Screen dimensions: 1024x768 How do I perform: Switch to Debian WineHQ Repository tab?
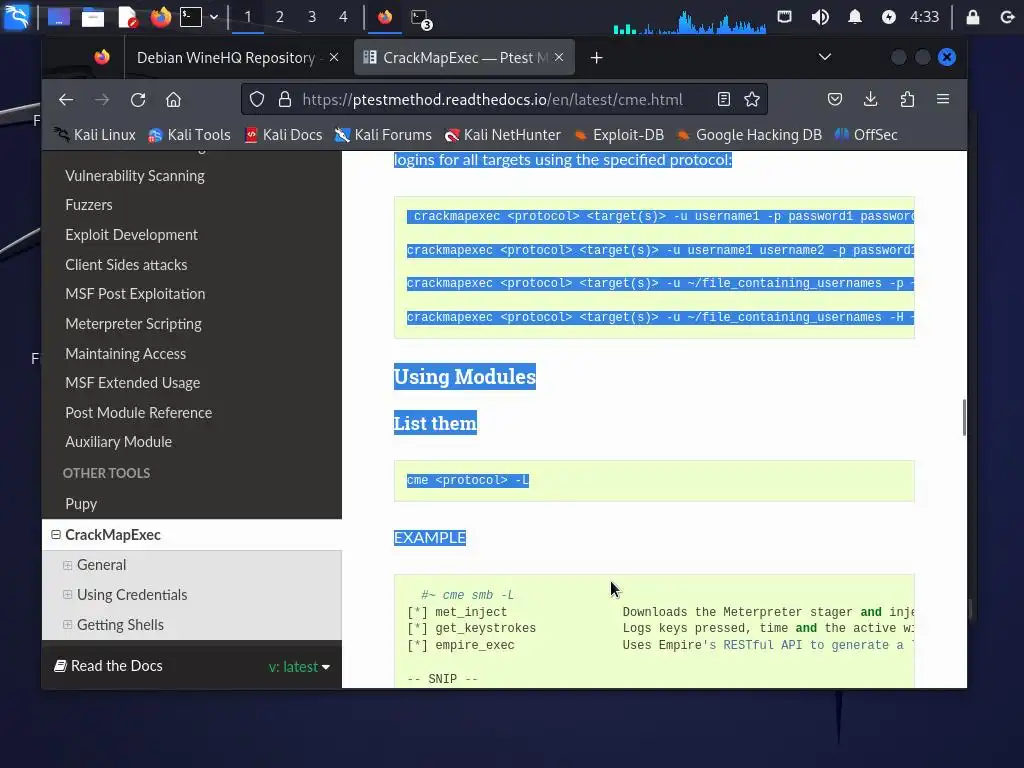(x=225, y=57)
